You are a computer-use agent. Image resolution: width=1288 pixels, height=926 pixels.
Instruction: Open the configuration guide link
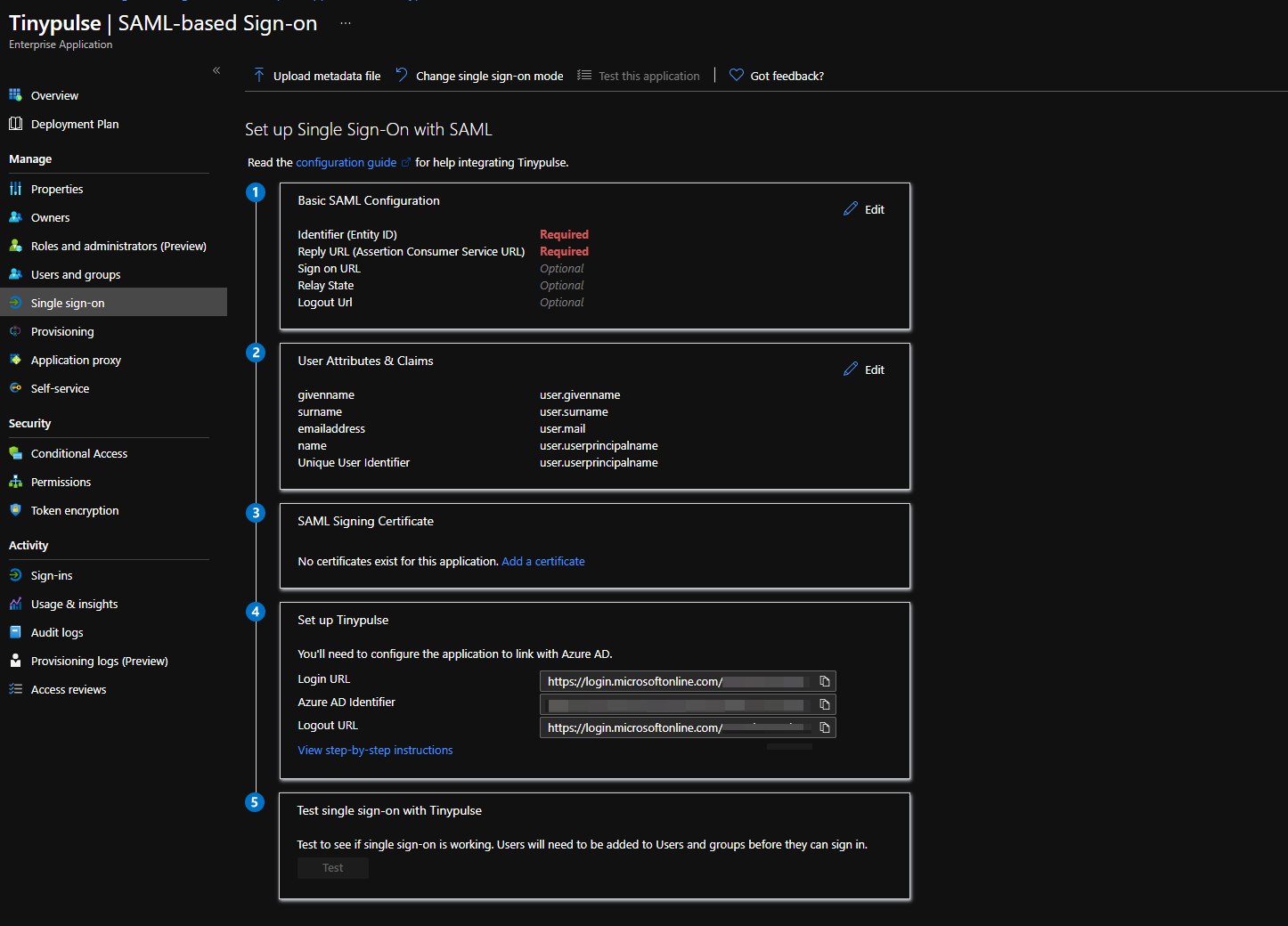(x=346, y=162)
